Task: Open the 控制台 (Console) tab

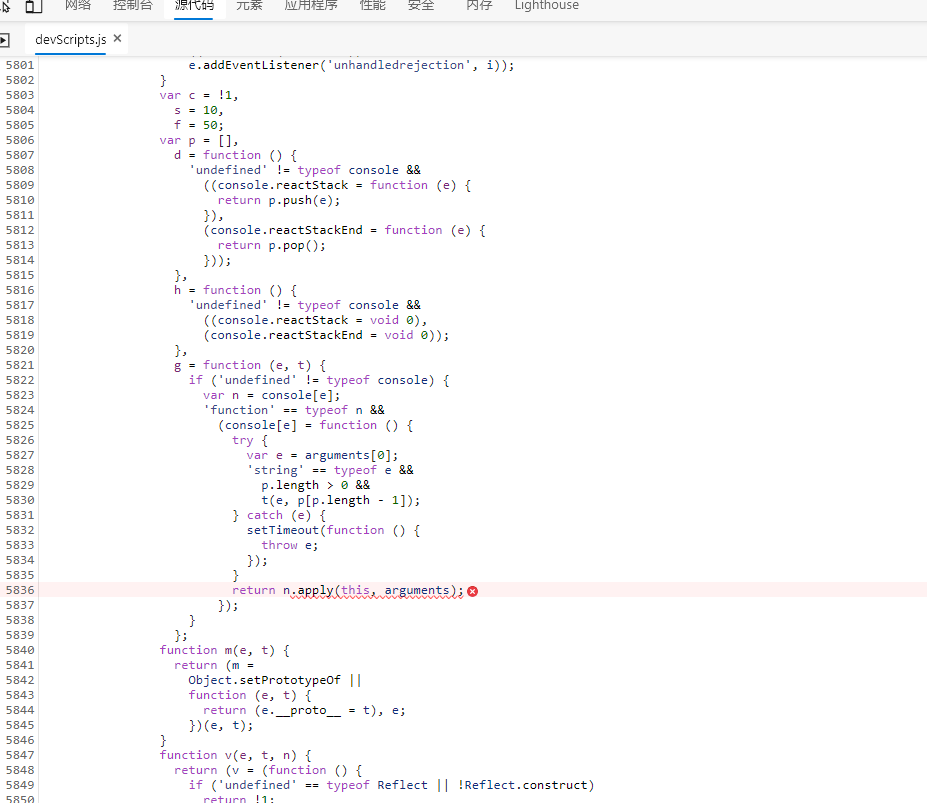Action: tap(132, 5)
